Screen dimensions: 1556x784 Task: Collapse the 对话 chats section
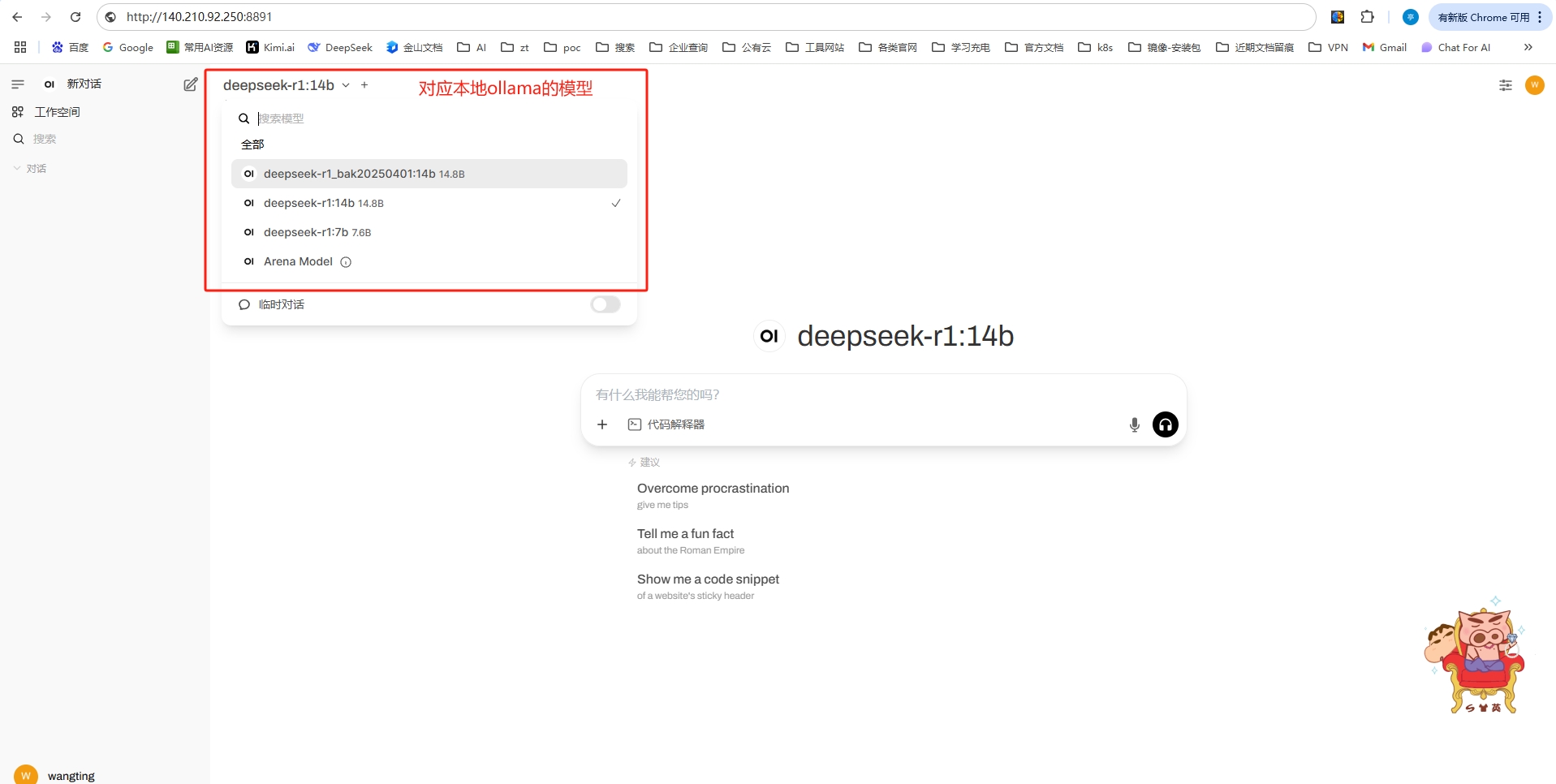[x=30, y=169]
